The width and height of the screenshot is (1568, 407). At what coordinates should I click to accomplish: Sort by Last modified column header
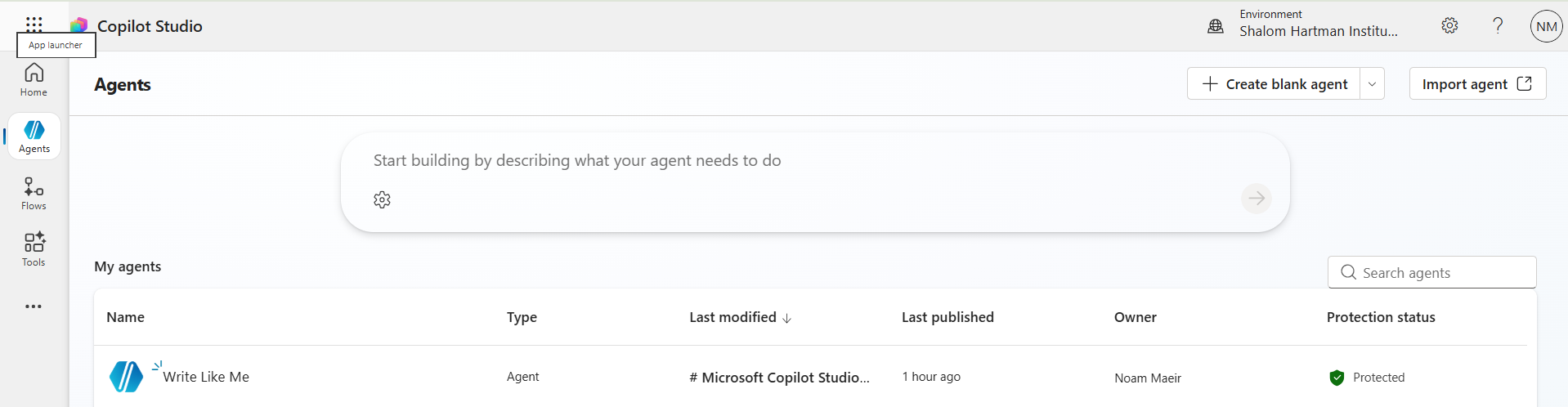point(740,317)
